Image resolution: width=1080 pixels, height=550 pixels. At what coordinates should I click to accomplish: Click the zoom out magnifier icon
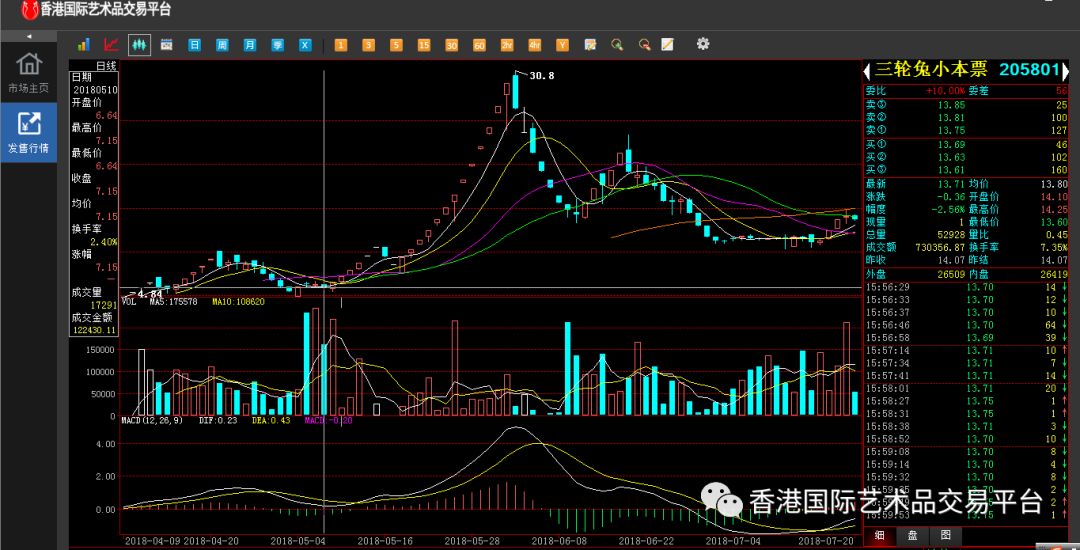click(x=645, y=45)
